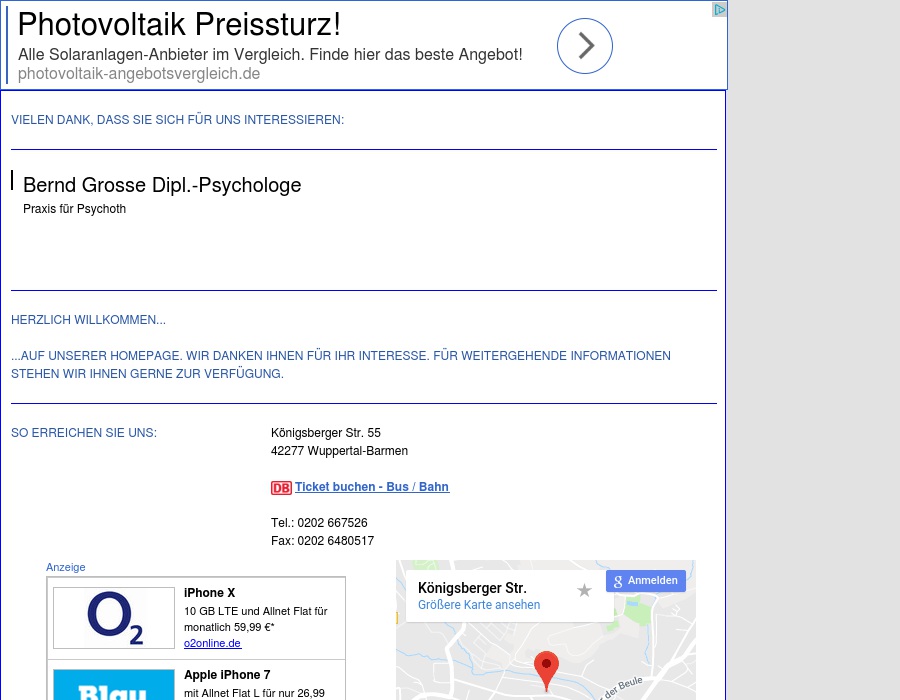This screenshot has width=900, height=700.
Task: Click the photovoltaik-angebotsvergleich.de ad URL
Action: pos(139,73)
